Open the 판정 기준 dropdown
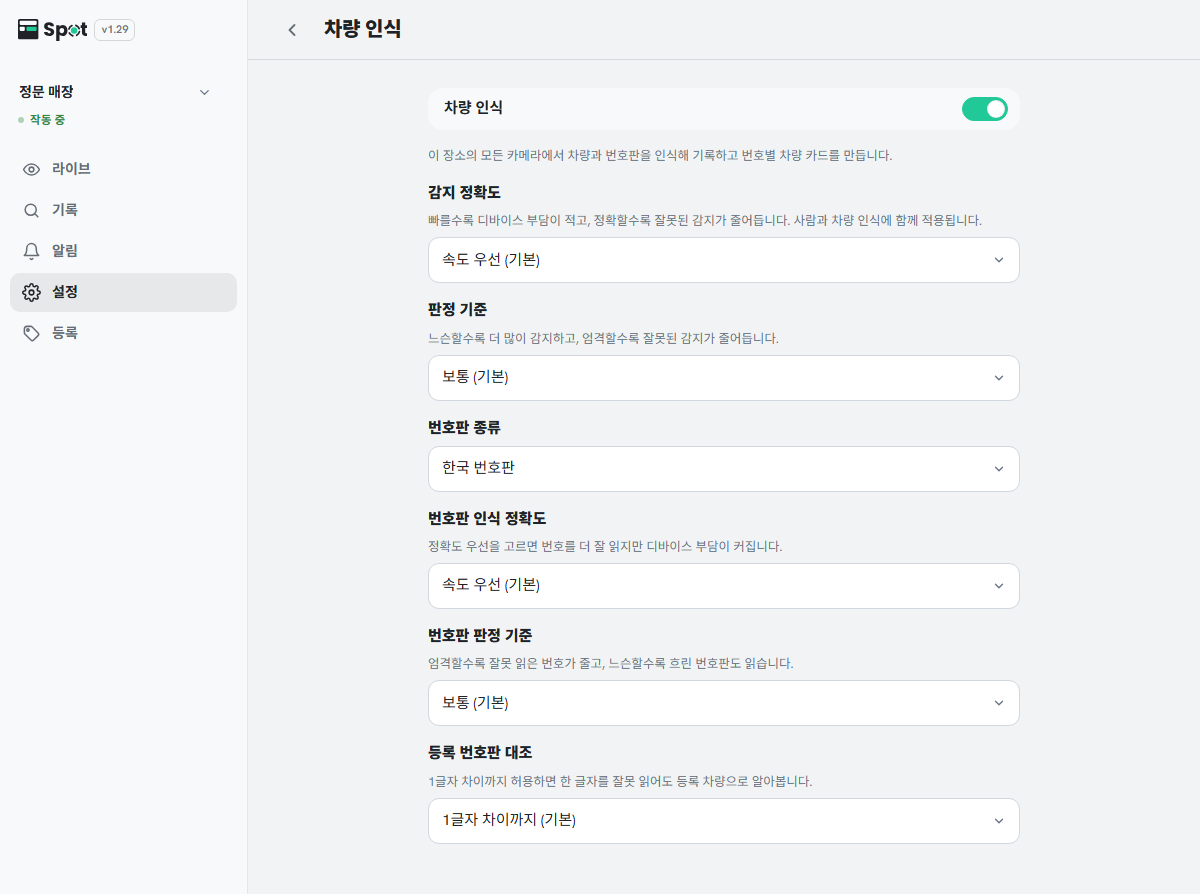Screen dimensions: 1200x894 point(724,378)
